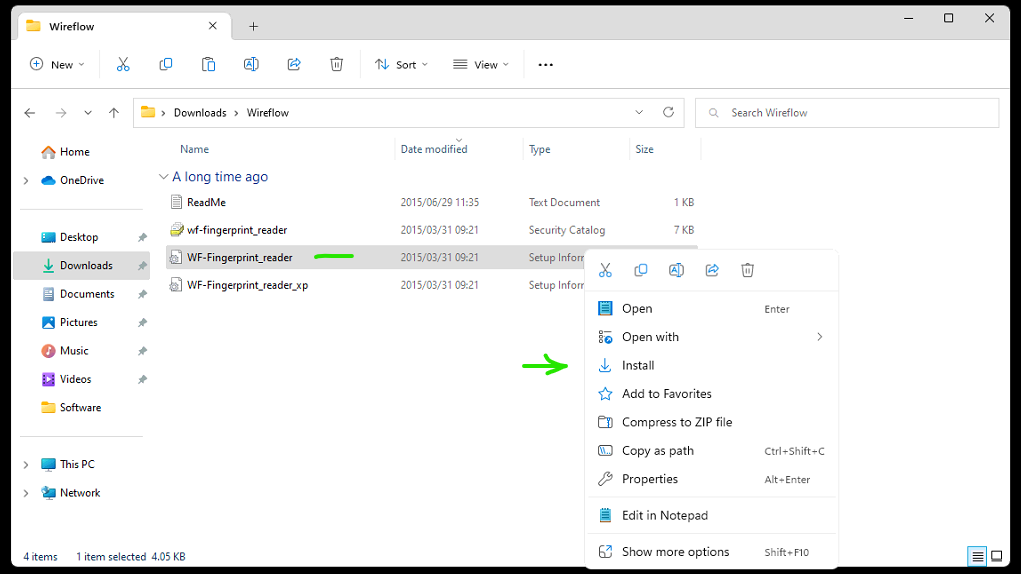Click the Share icon in the context menu
This screenshot has height=574, width=1021.
(712, 270)
